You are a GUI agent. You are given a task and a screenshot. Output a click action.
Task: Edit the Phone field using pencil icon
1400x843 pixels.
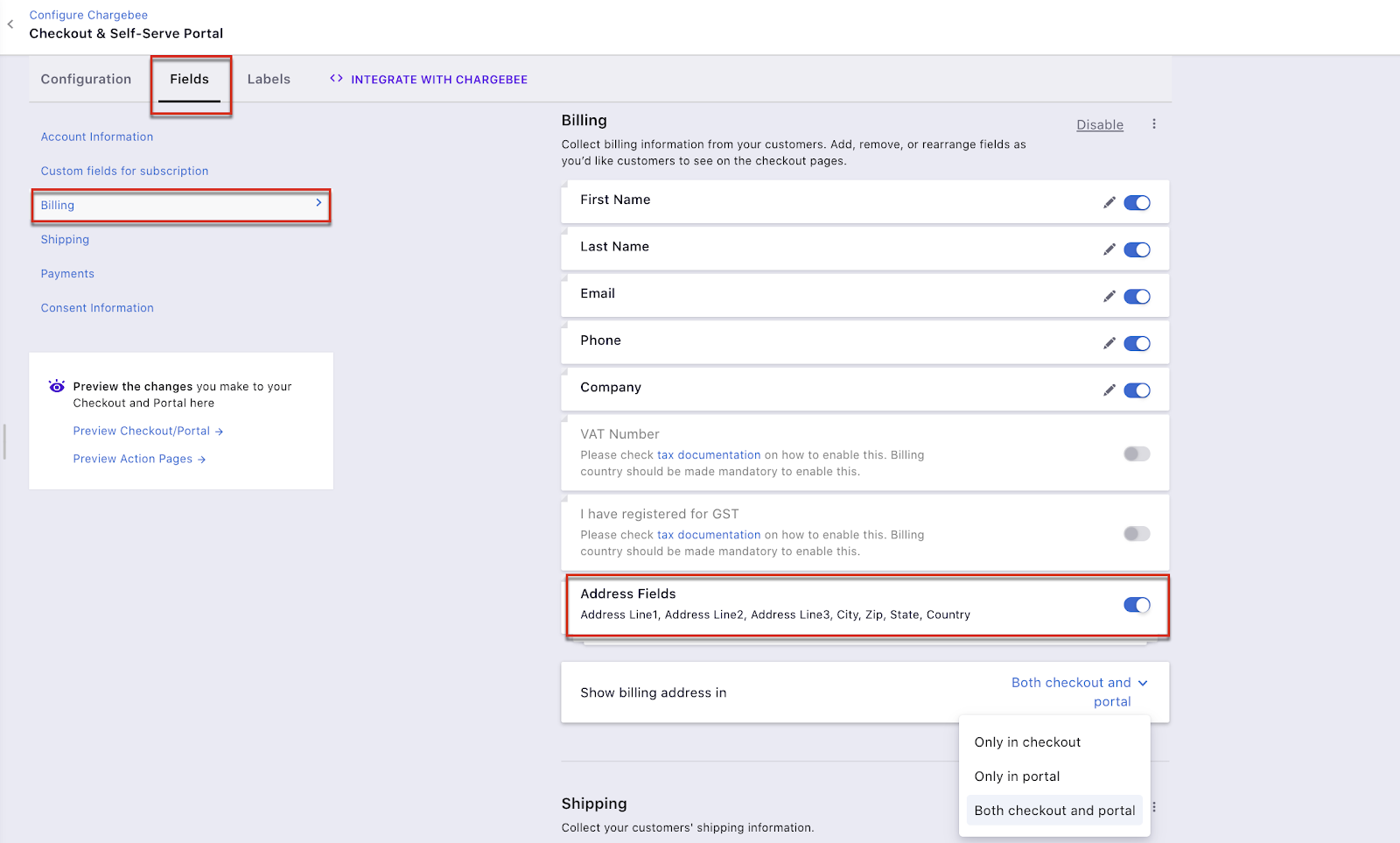[1109, 343]
